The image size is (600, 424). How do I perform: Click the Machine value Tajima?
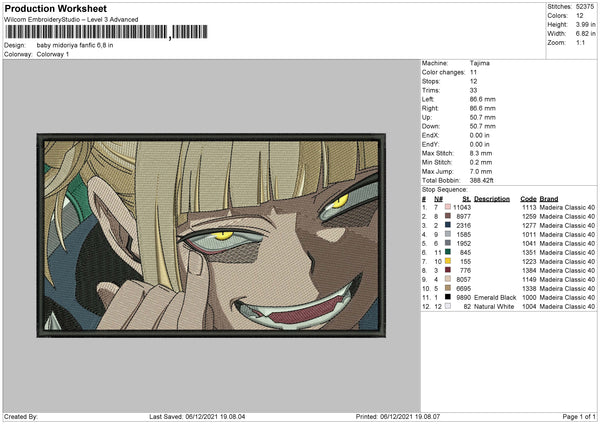coord(479,63)
